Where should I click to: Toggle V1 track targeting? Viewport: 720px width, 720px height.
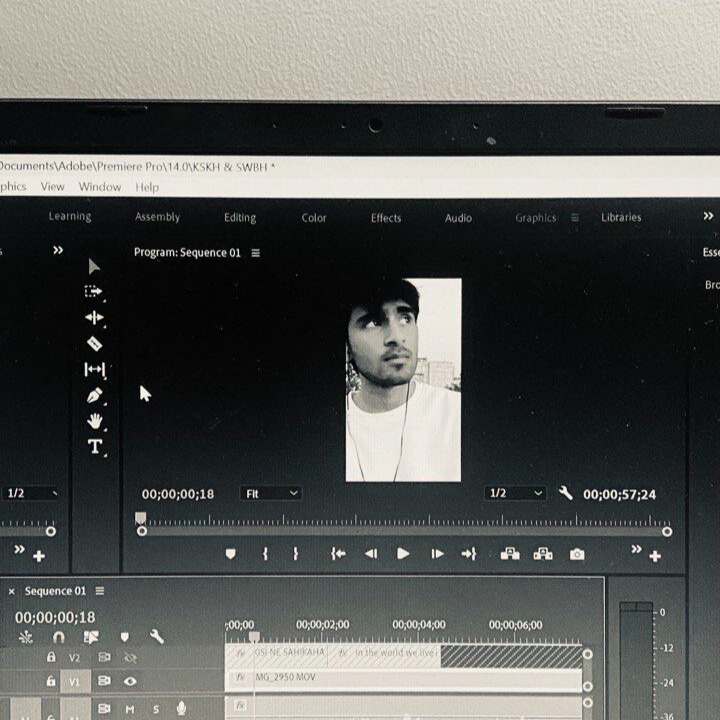point(75,682)
